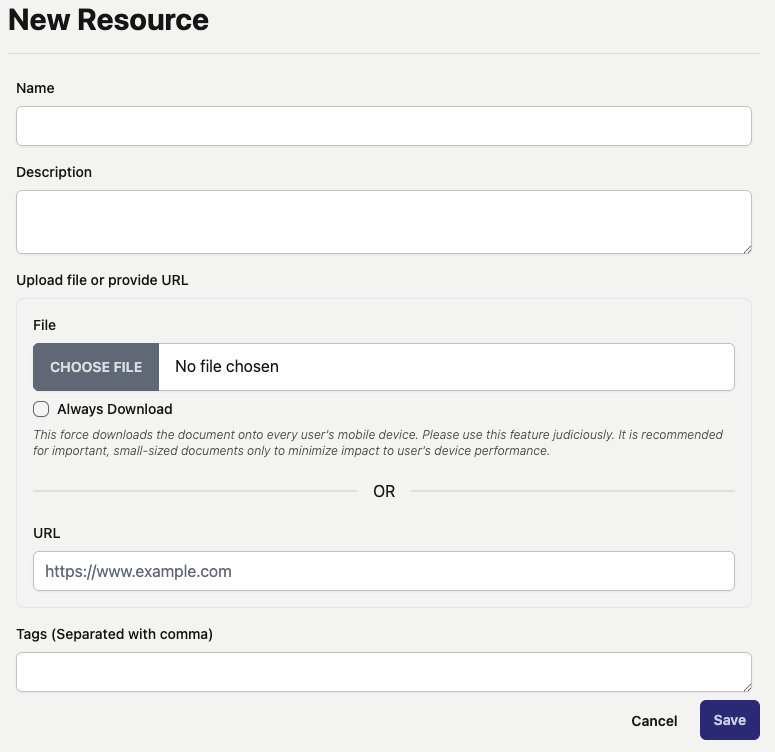This screenshot has width=775, height=752.
Task: Enable the Always Download checkbox
Action: [x=41, y=409]
